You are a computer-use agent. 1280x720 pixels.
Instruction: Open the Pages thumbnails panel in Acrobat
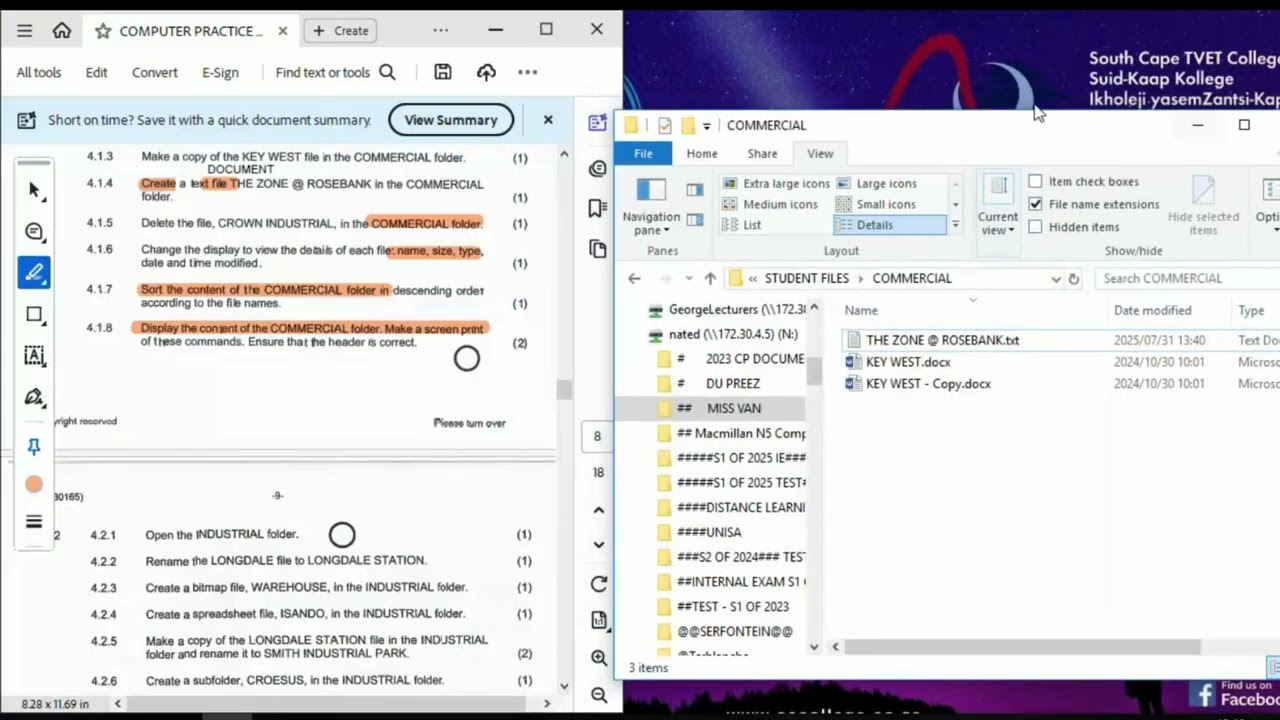598,248
